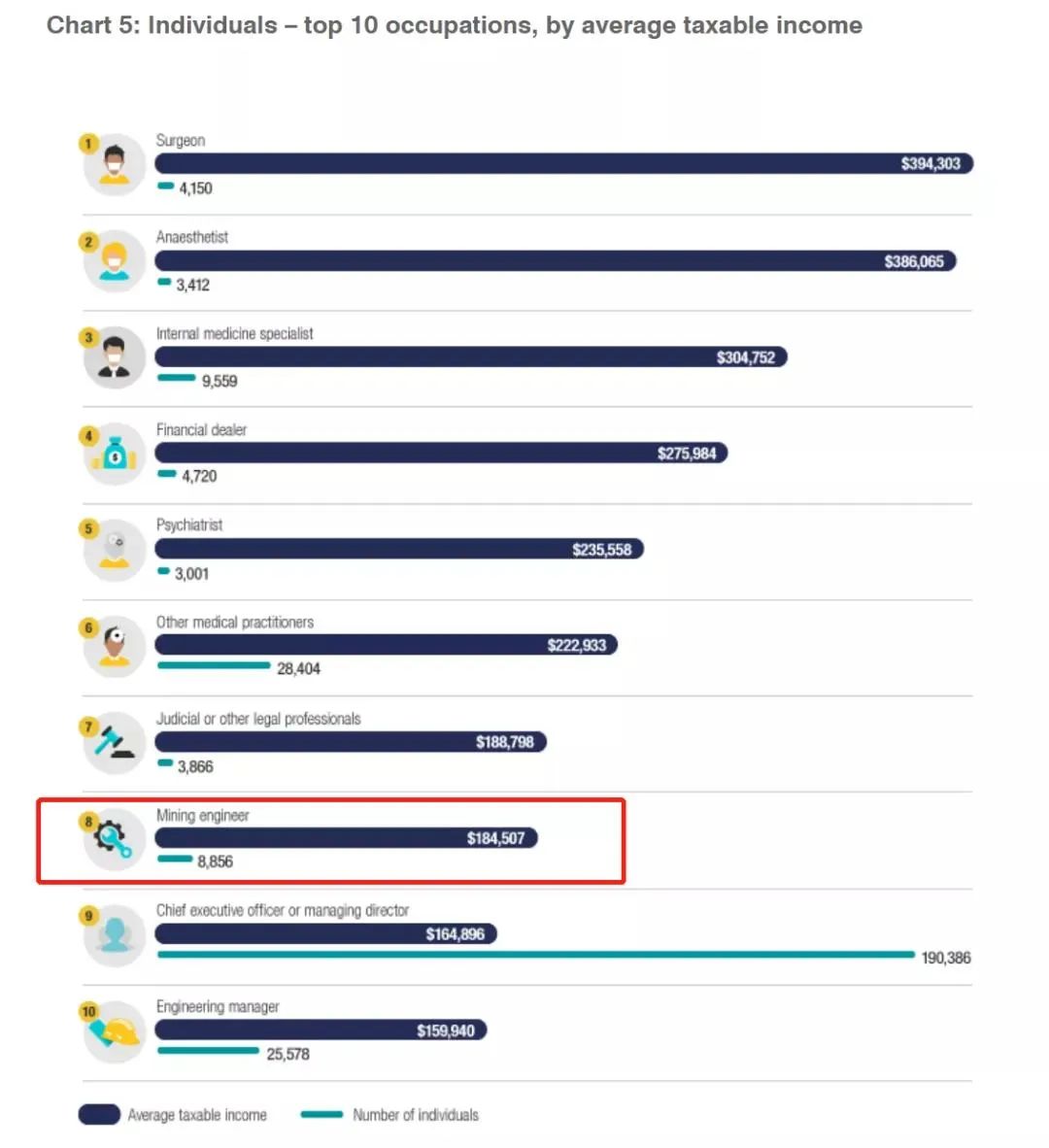1049x1148 pixels.
Task: Click the Anaesthetist occupation icon
Action: click(115, 261)
